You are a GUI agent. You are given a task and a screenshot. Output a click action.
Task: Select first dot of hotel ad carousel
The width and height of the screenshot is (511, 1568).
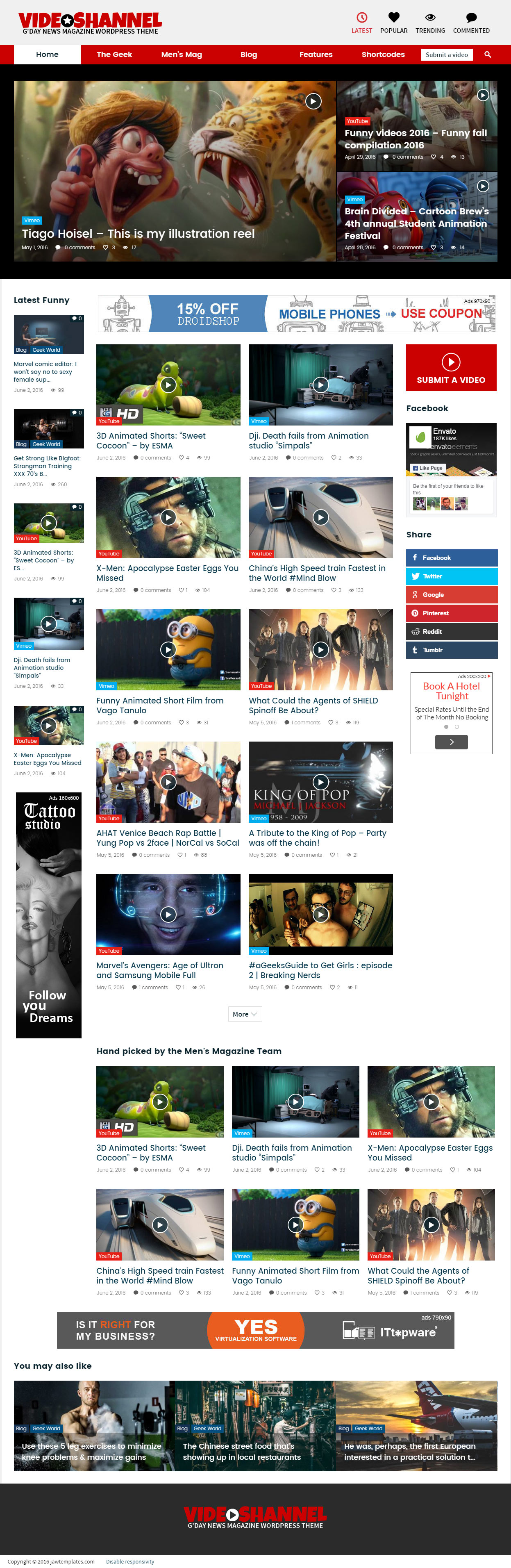pyautogui.click(x=446, y=727)
